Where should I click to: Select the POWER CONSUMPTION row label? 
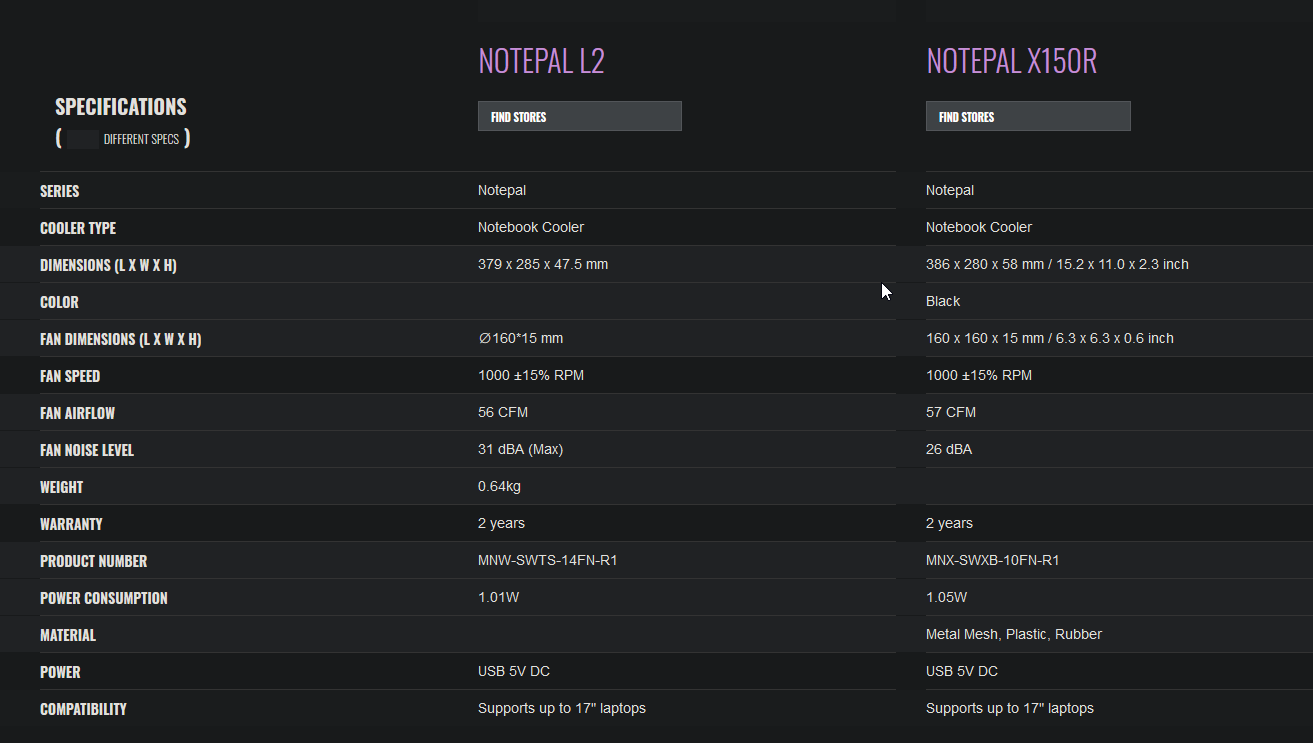click(104, 598)
